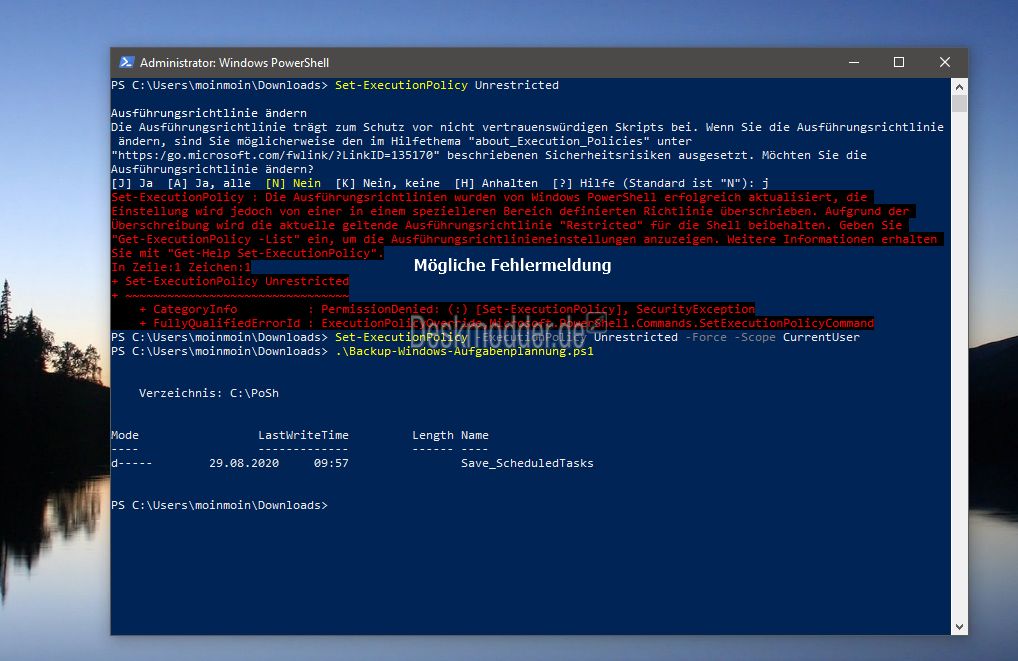Close the Administrator PowerShell window
Screen dimensions: 1018x661
[945, 62]
